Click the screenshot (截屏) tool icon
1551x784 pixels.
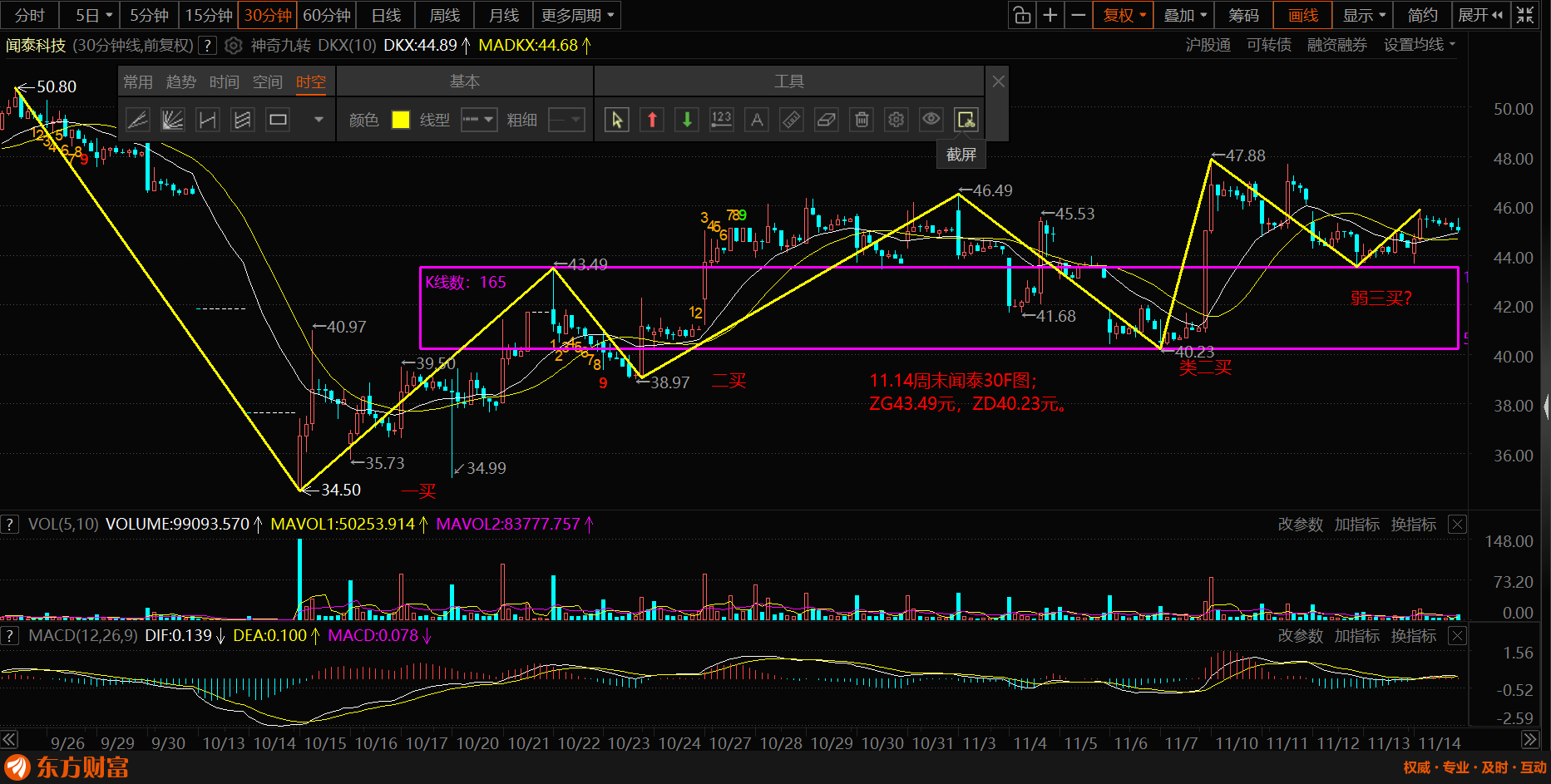click(966, 120)
